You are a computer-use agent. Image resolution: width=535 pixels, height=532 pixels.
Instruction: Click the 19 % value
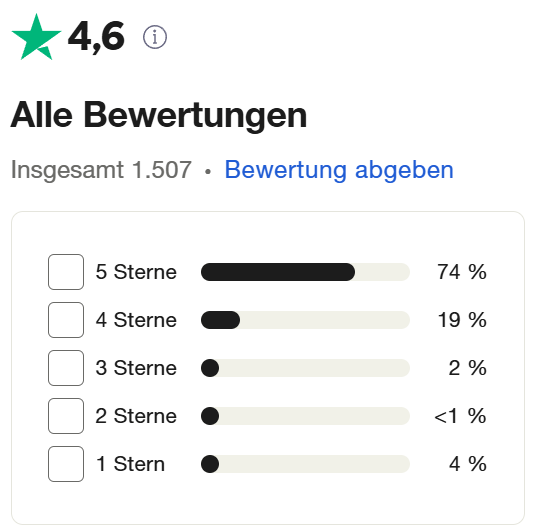pyautogui.click(x=462, y=320)
